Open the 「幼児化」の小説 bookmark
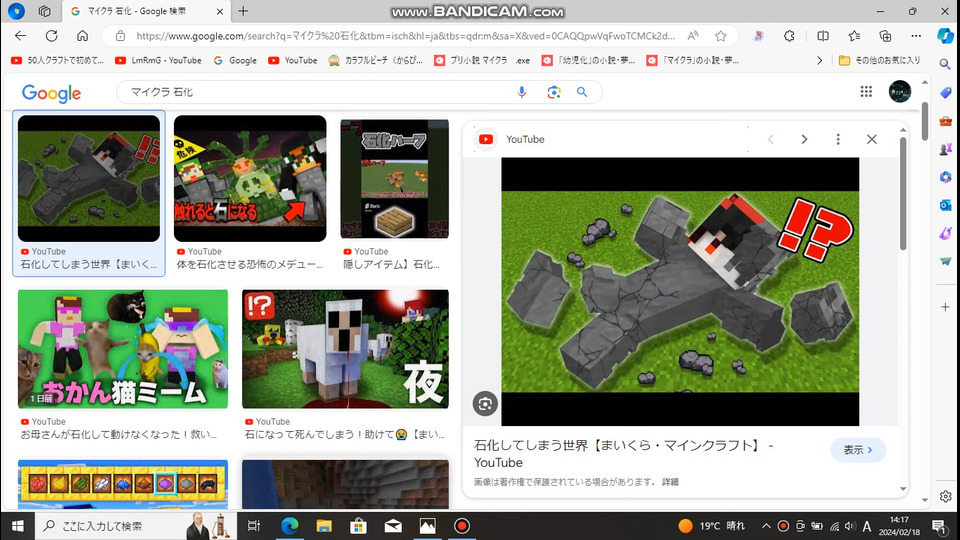This screenshot has width=960, height=540. pyautogui.click(x=588, y=60)
